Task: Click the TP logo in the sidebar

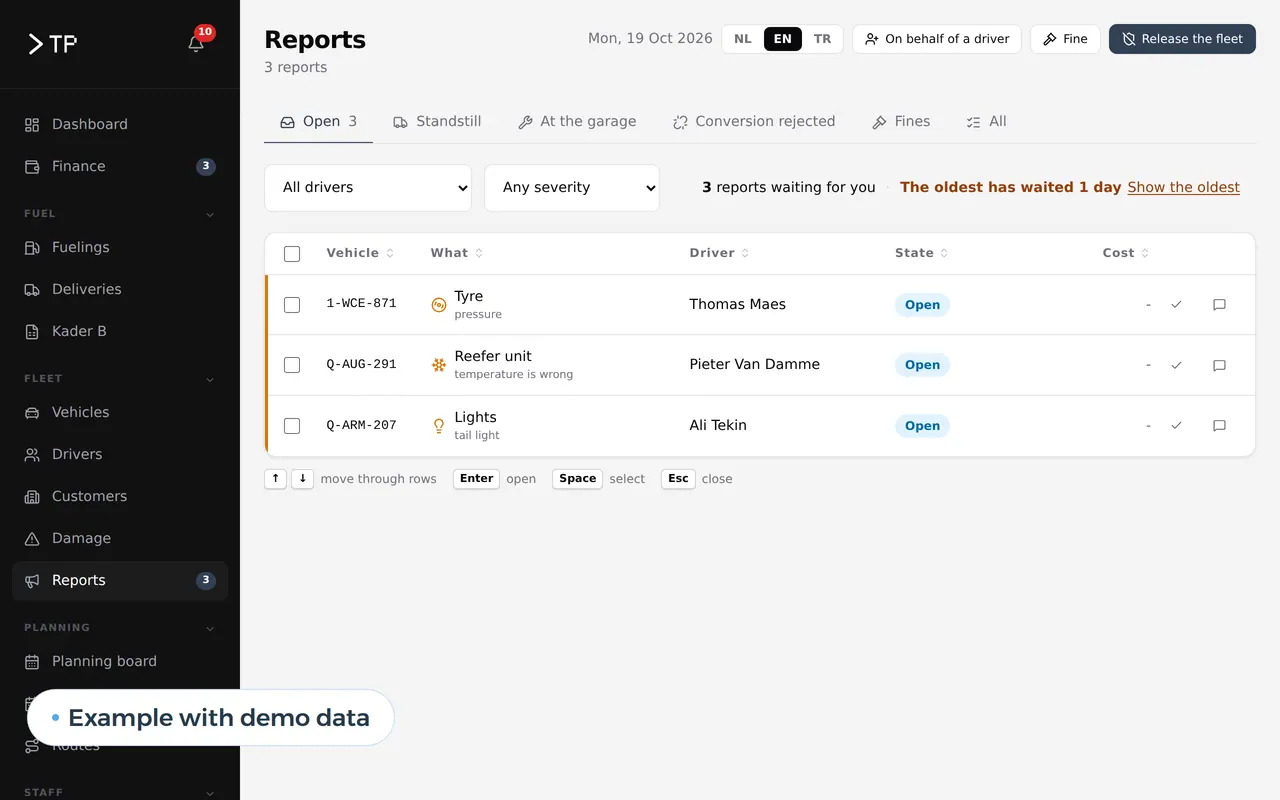Action: [x=52, y=44]
